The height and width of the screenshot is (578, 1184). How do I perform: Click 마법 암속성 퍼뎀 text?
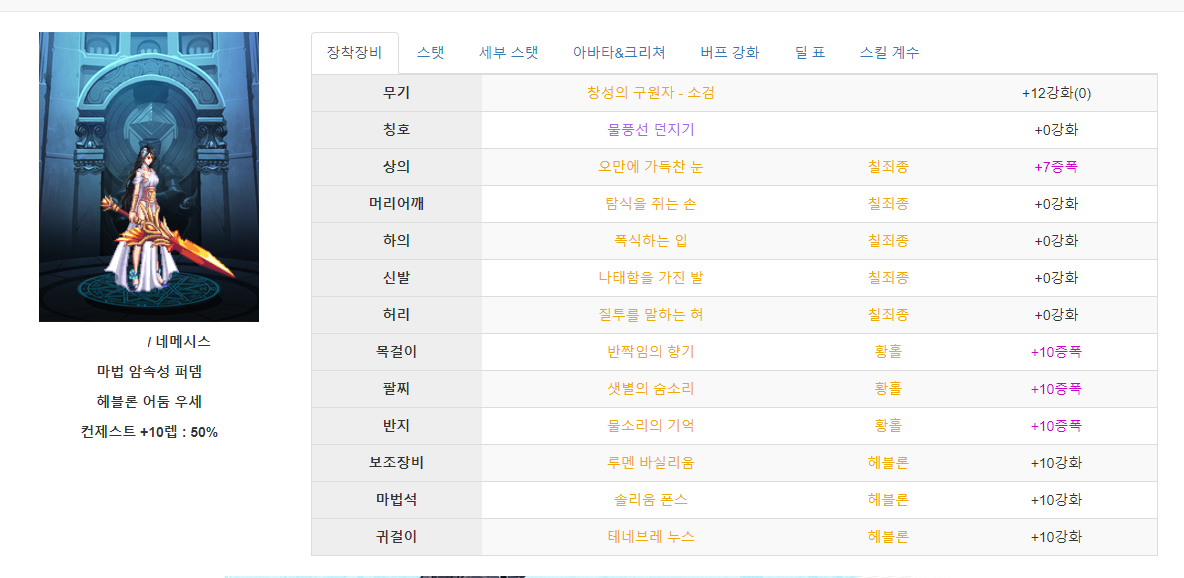pos(150,372)
